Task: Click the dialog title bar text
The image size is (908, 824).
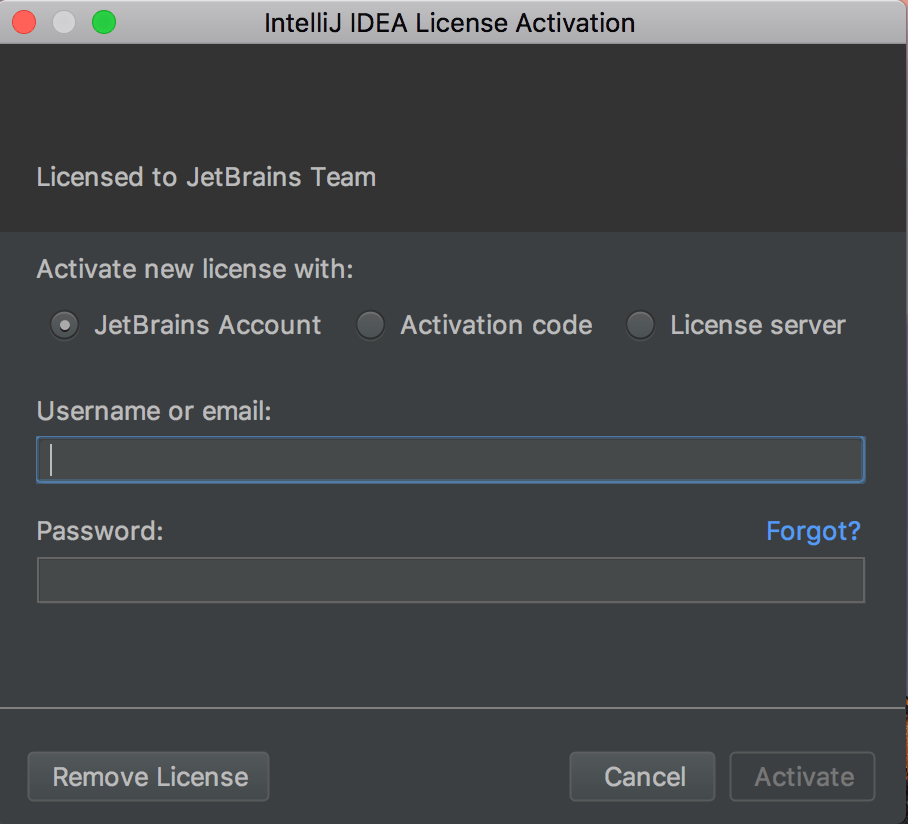Action: coord(449,22)
